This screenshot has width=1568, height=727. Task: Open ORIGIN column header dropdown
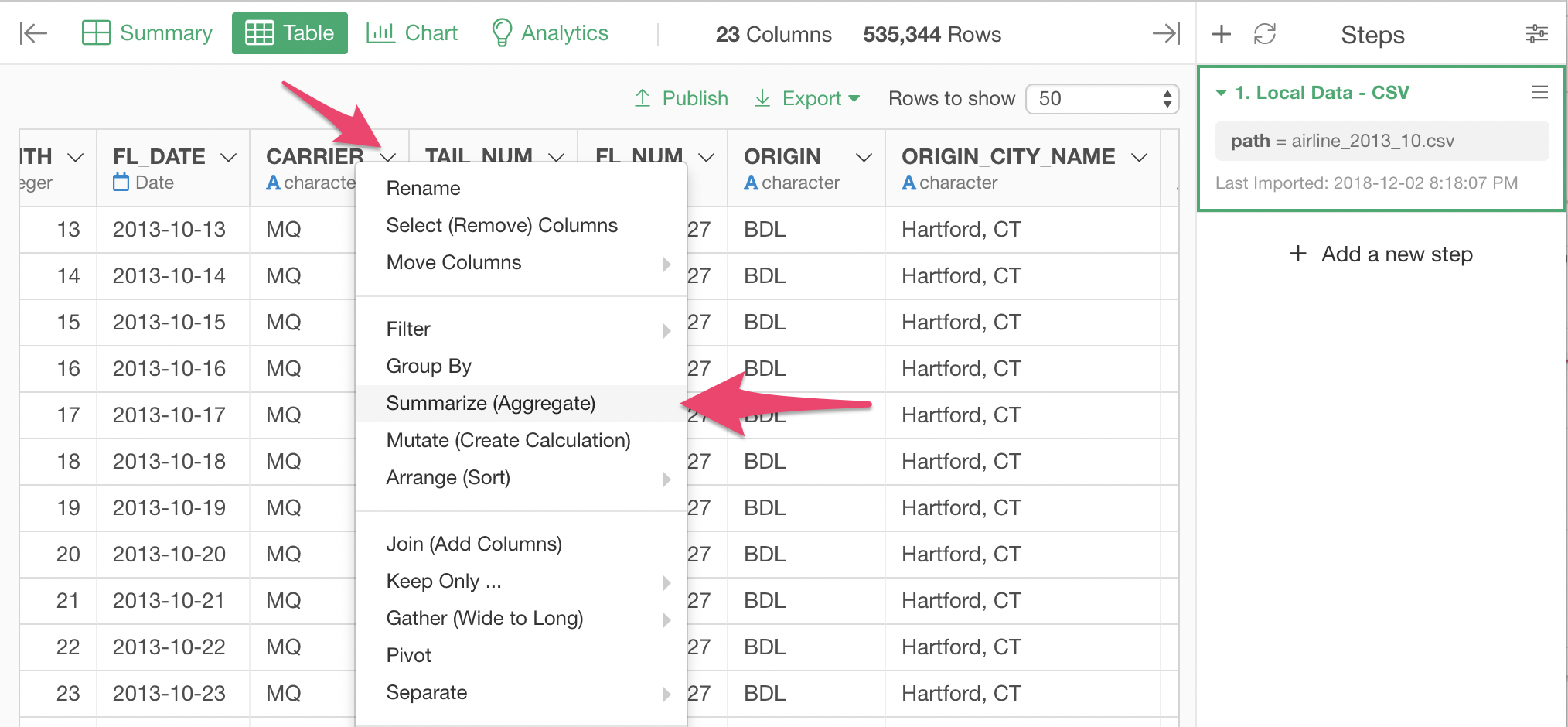click(864, 158)
